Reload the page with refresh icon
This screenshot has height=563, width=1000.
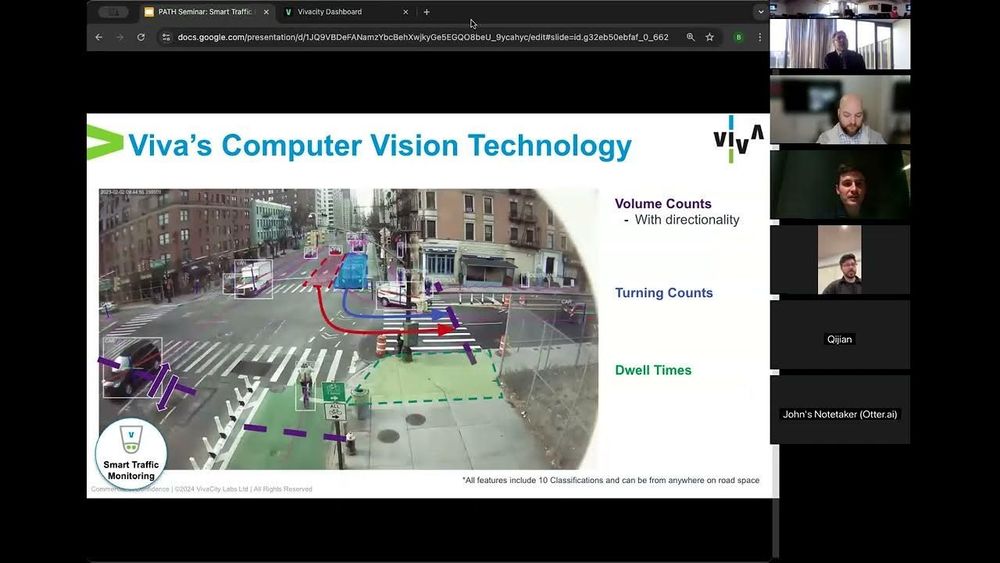[141, 38]
